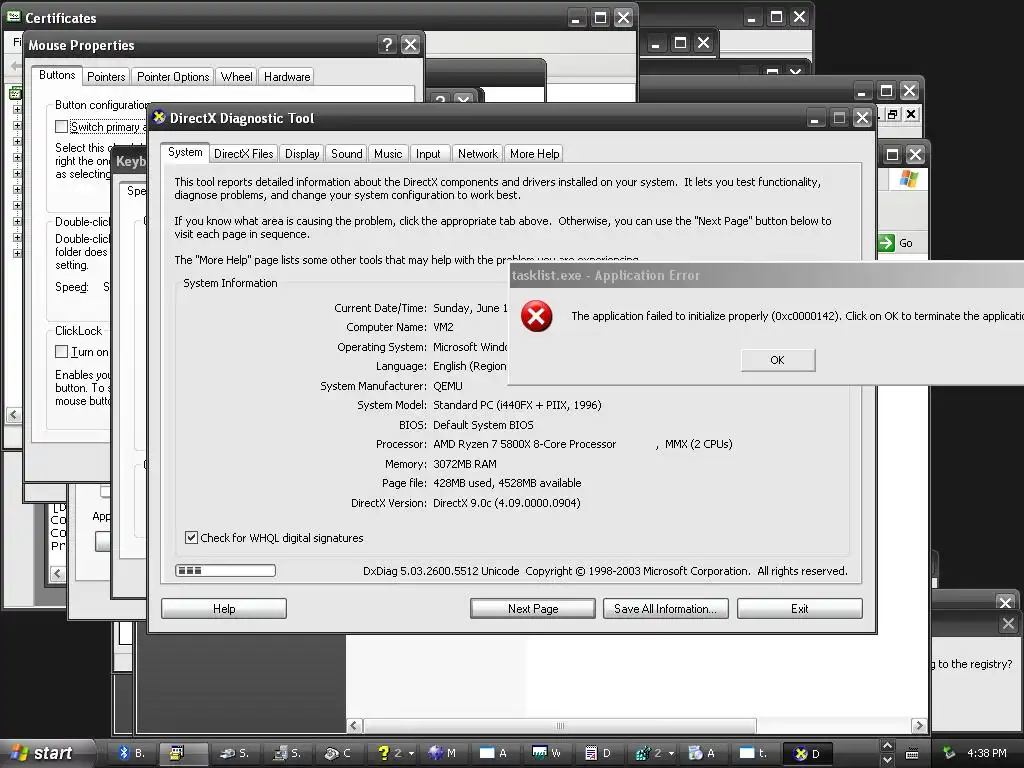
Task: Open dropdown arrow of question-mark taskbar group
Action: tap(411, 753)
